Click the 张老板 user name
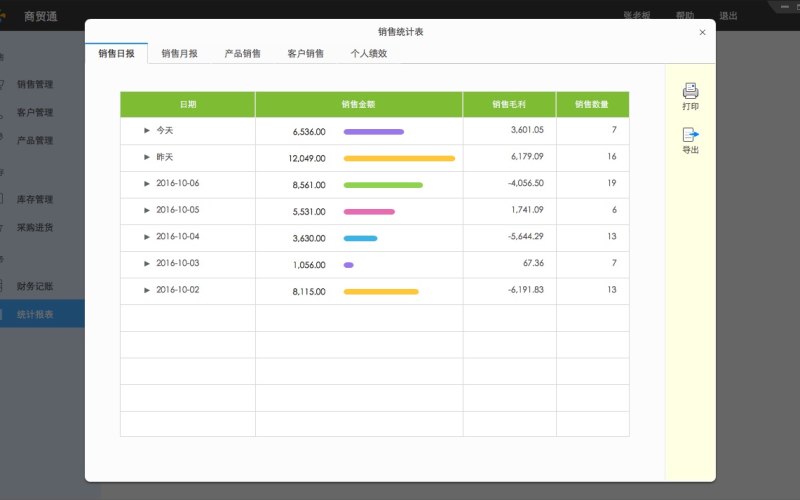Screen dimensions: 800x500 (x=637, y=16)
